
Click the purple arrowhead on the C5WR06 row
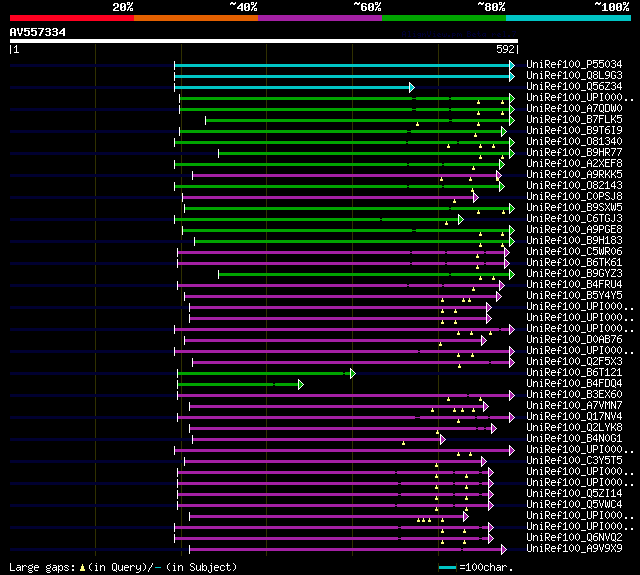[x=507, y=253]
